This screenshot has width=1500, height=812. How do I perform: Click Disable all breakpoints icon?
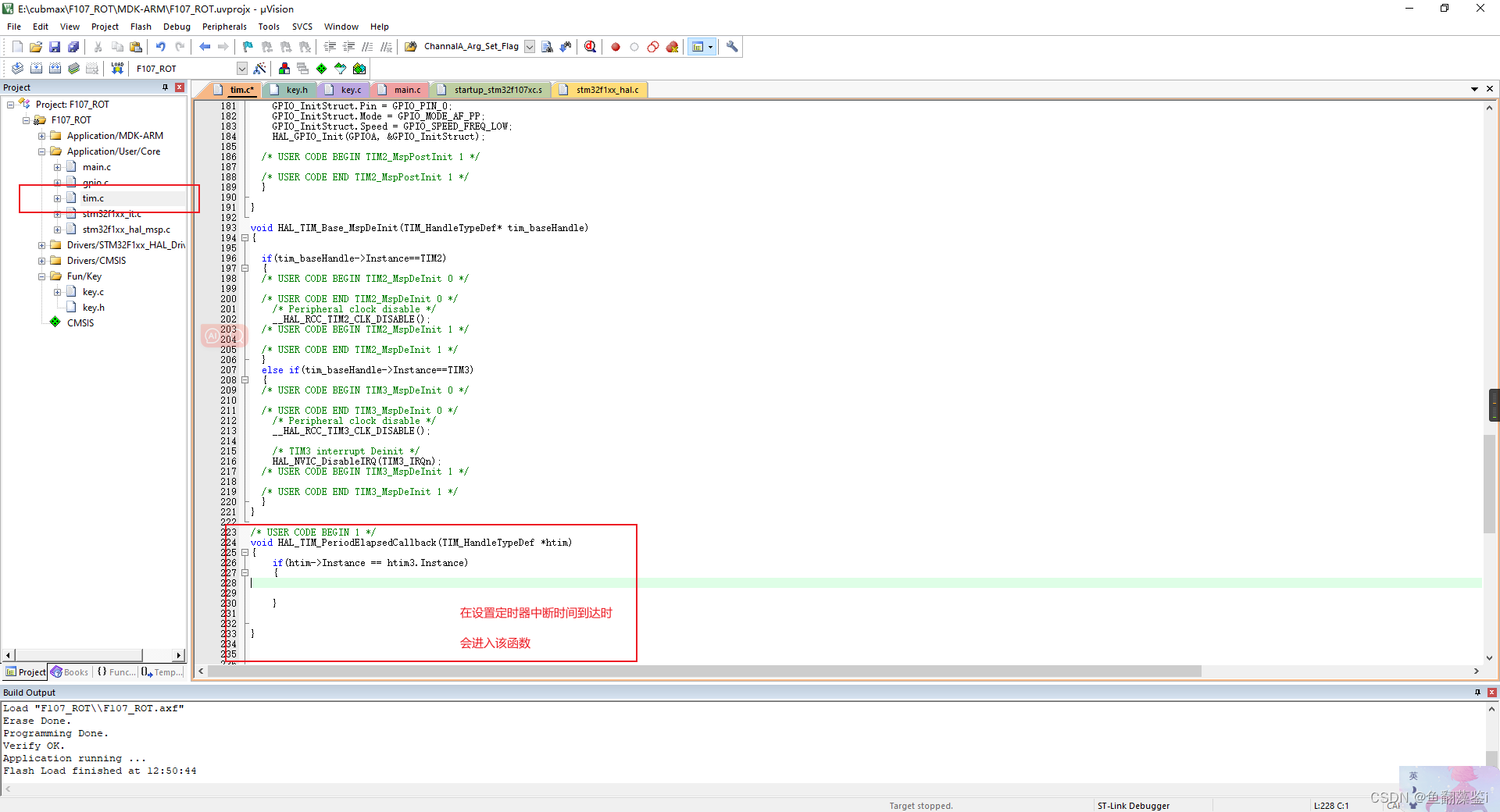tap(653, 47)
